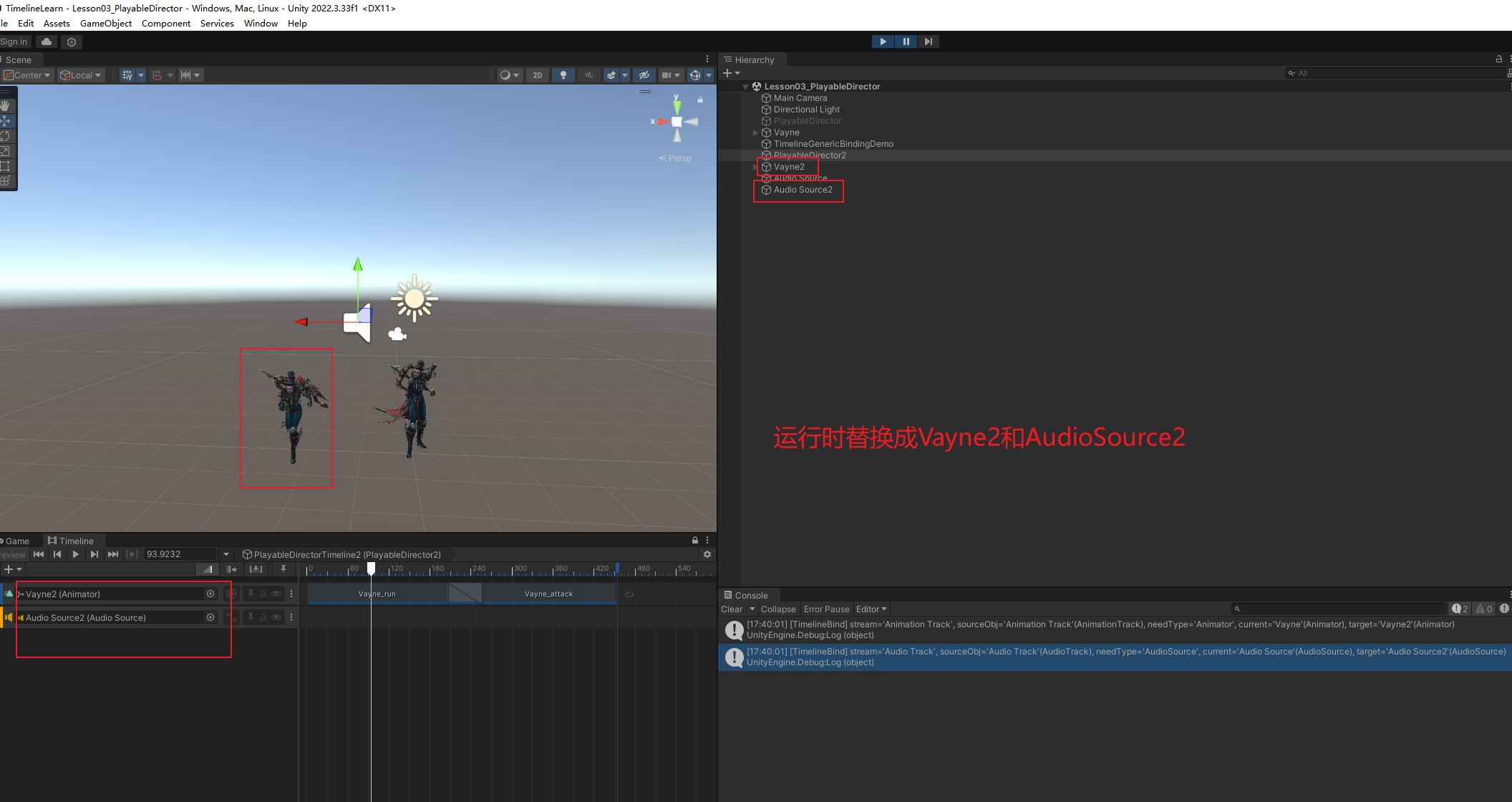Select the Rect transform tool
This screenshot has width=1512, height=802.
5,166
